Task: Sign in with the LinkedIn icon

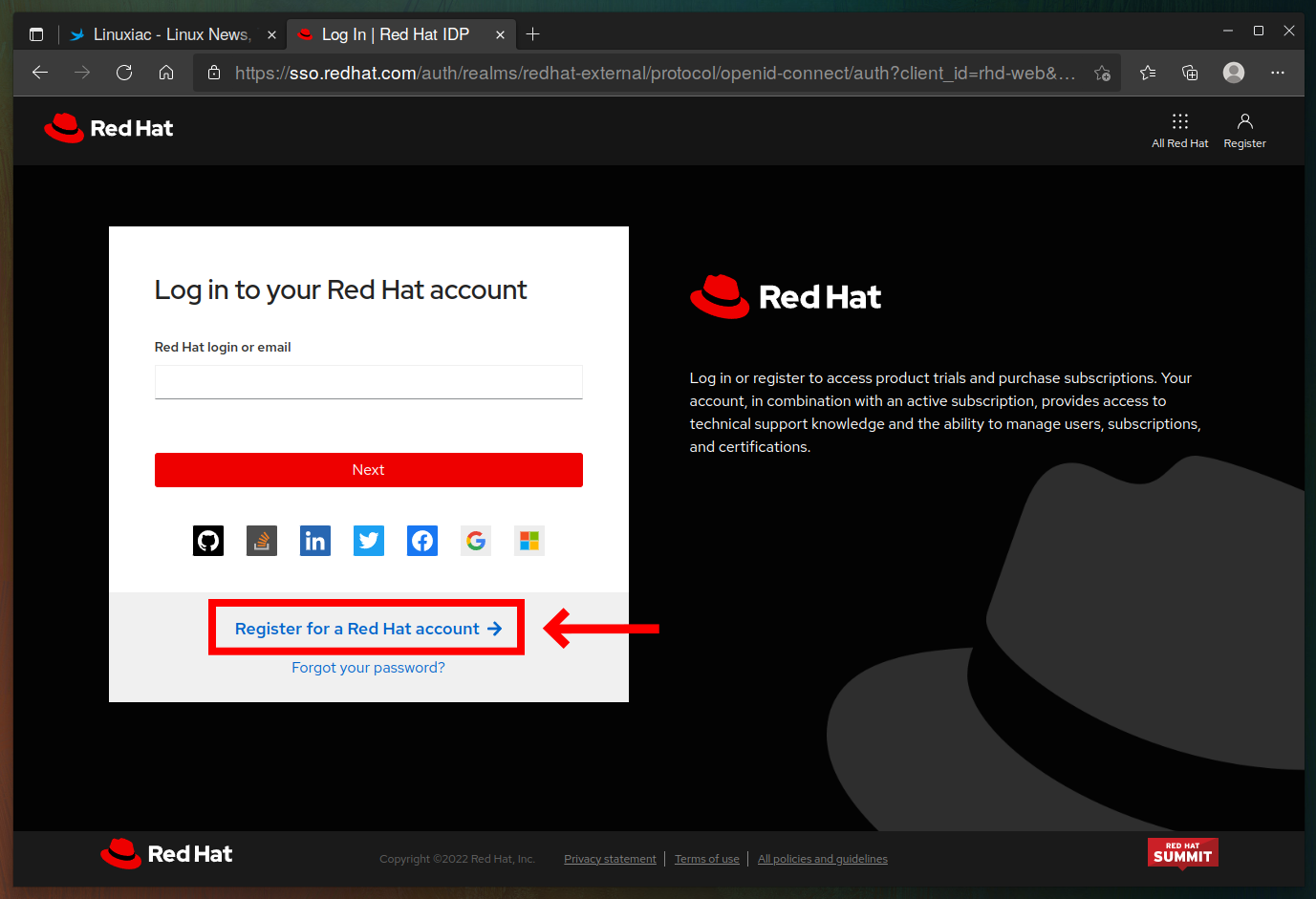Action: coord(315,541)
